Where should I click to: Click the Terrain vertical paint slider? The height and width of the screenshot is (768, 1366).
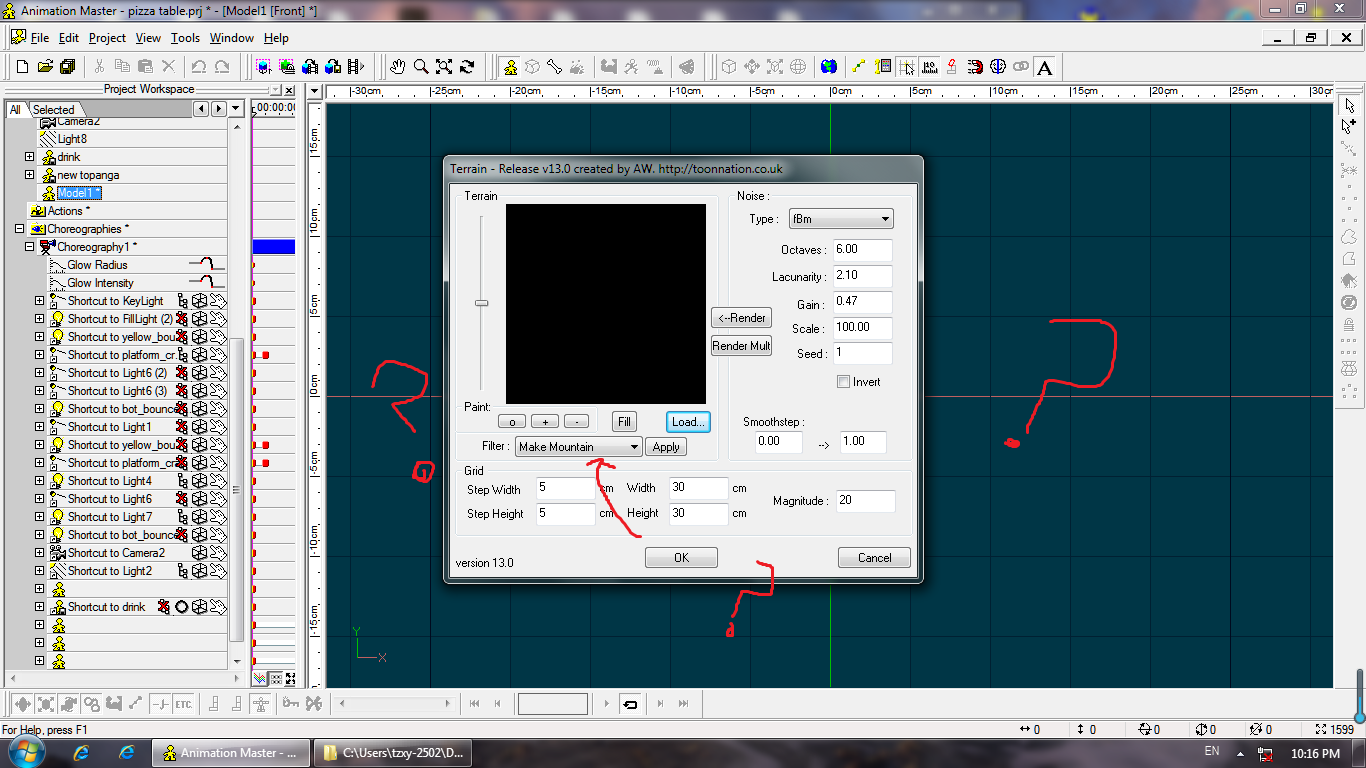pyautogui.click(x=481, y=303)
